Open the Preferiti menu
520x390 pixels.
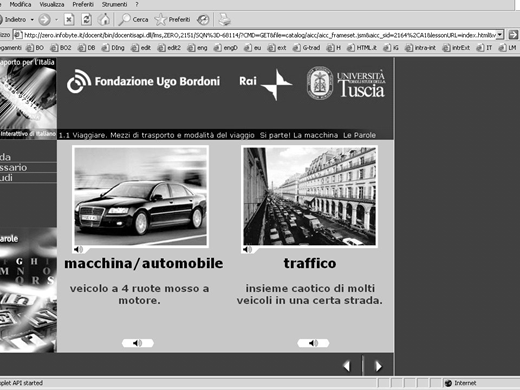(83, 5)
